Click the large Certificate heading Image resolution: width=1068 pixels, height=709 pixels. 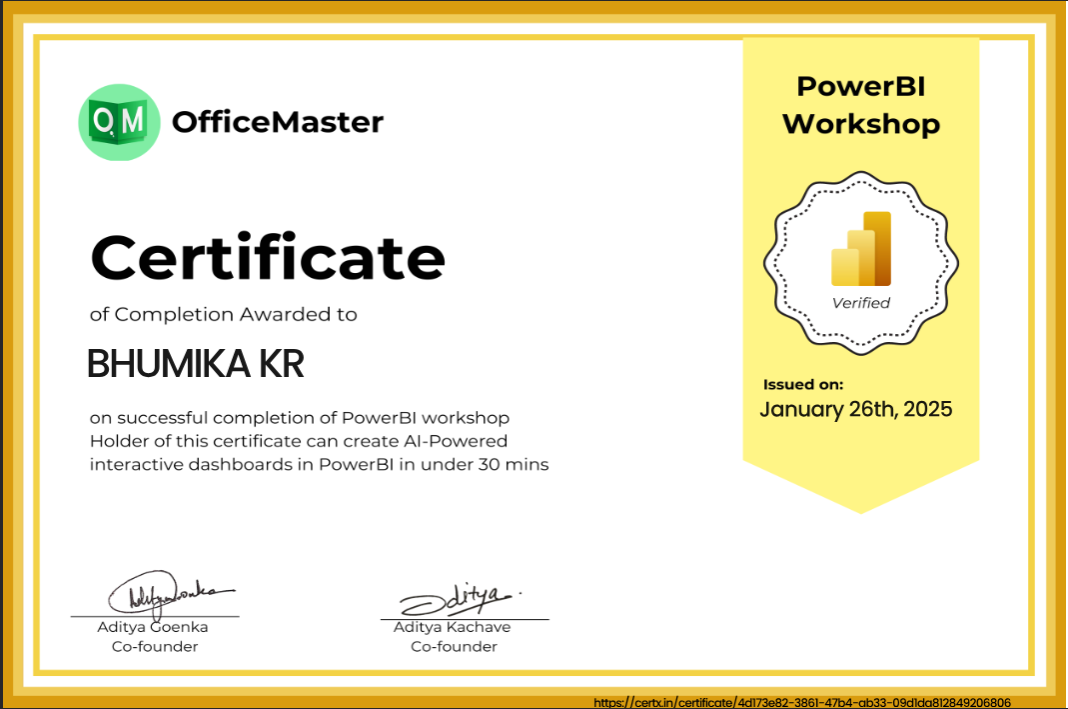coord(267,257)
